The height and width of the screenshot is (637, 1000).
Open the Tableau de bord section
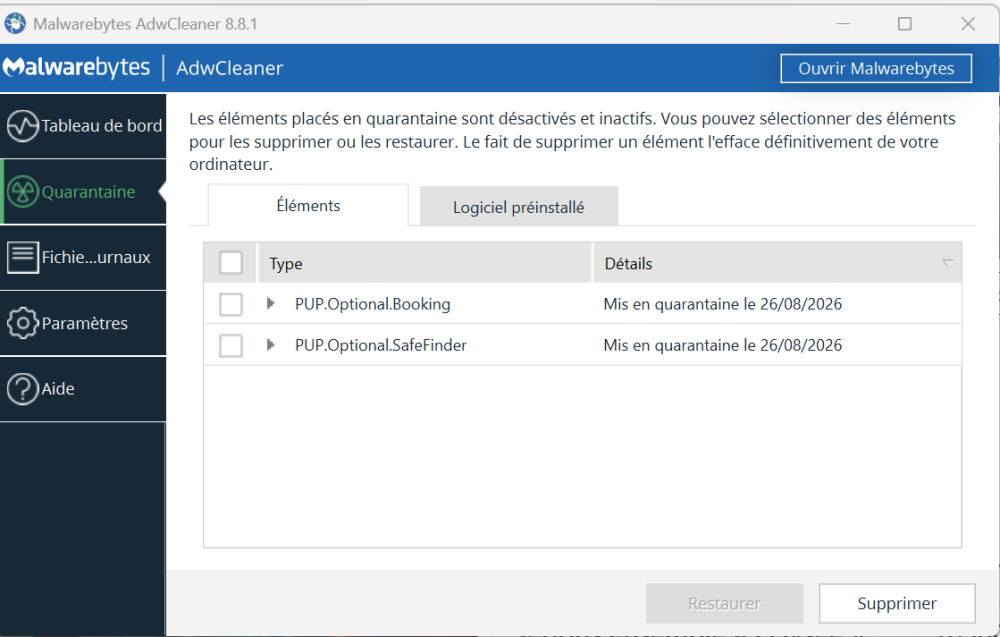(83, 126)
